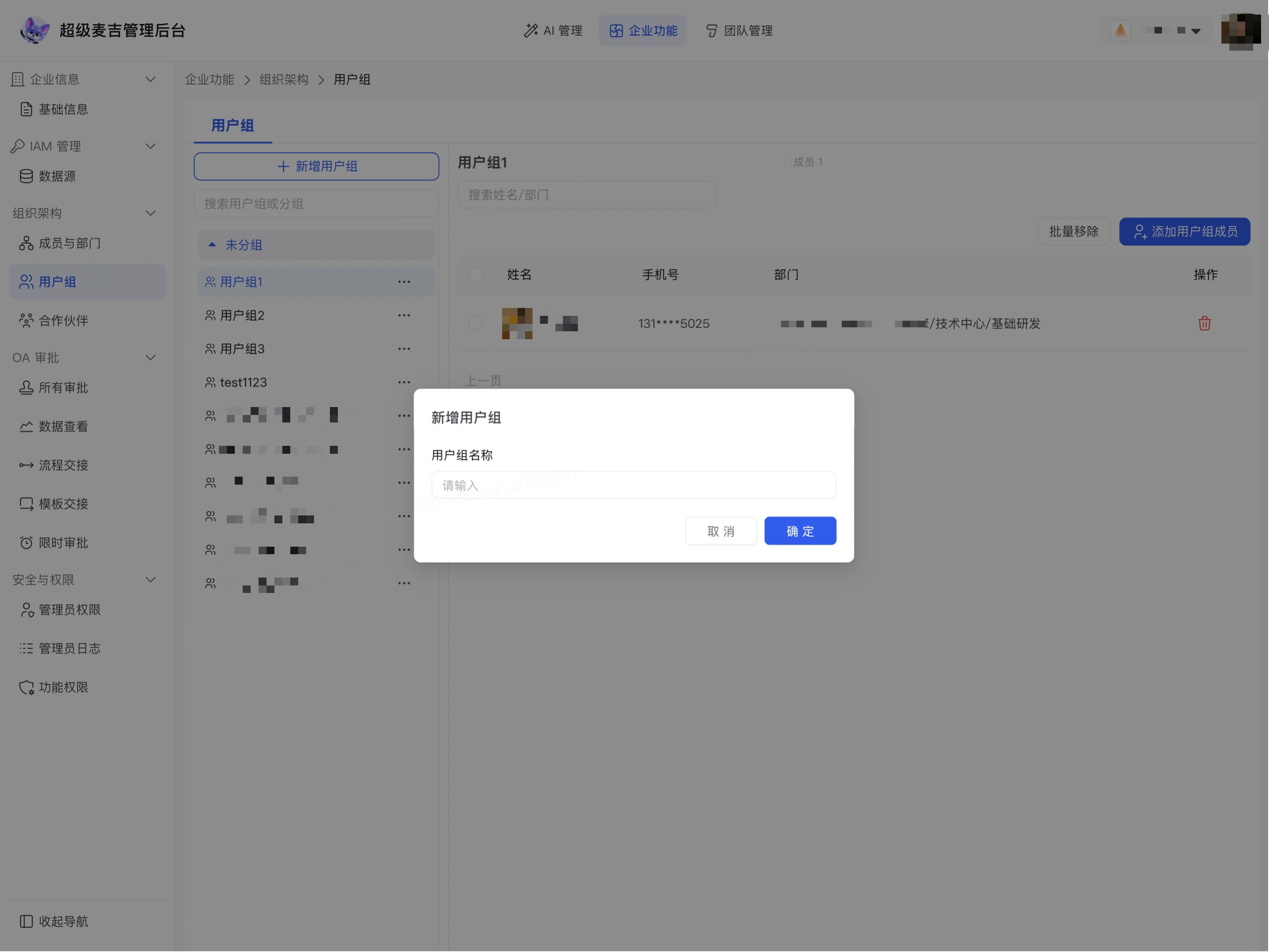Image resolution: width=1269 pixels, height=952 pixels.
Task: Check the row with phone 131****5025
Action: click(x=476, y=324)
